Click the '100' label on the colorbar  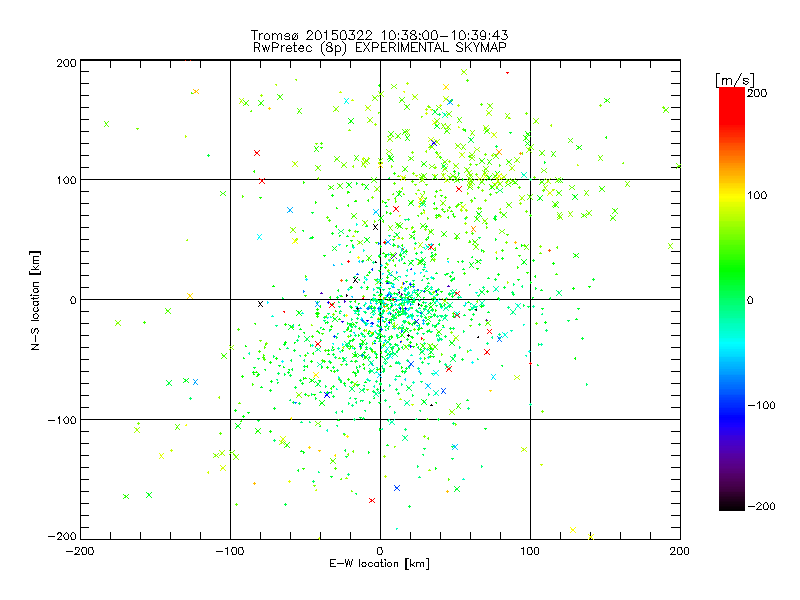coord(757,195)
